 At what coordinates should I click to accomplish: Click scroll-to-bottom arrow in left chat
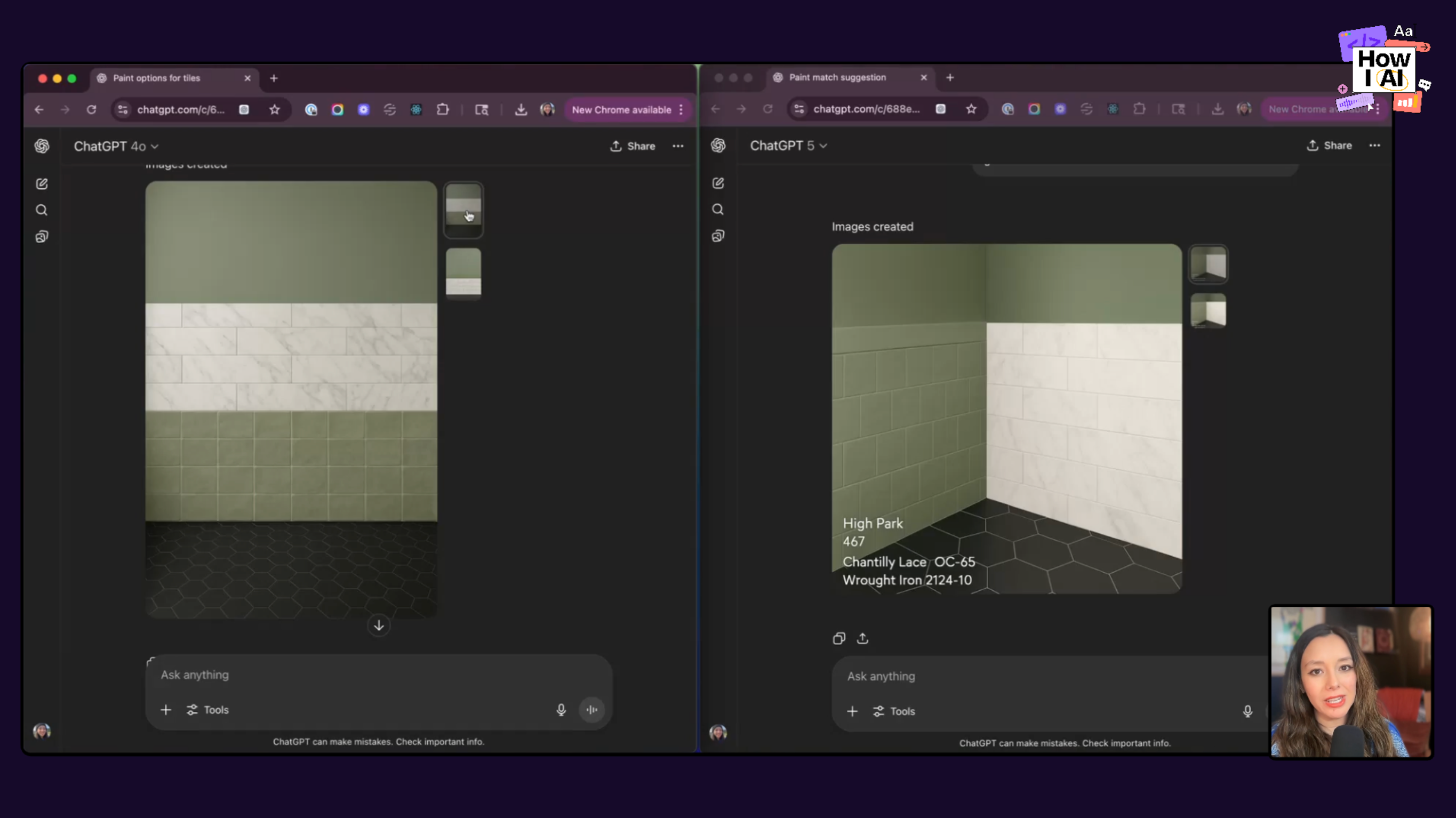[x=379, y=625]
